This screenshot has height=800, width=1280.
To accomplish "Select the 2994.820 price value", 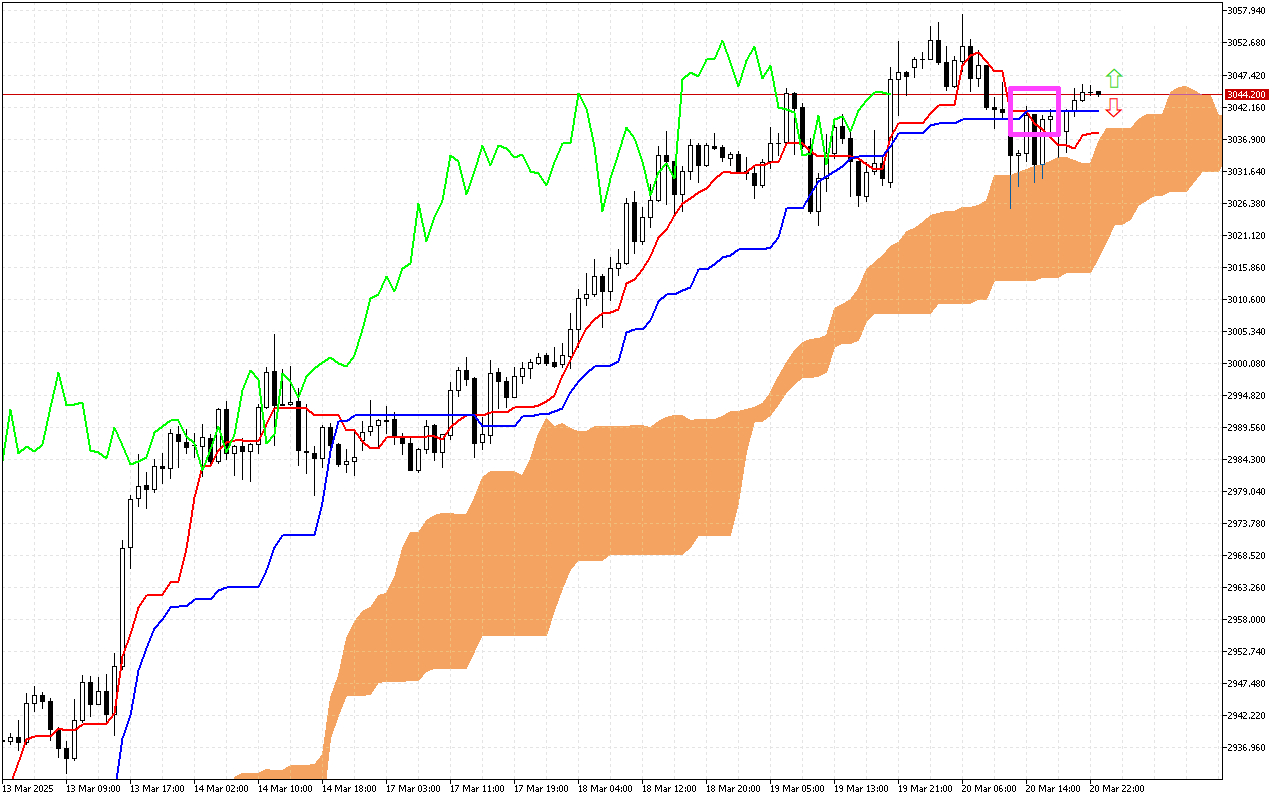I will (1247, 395).
